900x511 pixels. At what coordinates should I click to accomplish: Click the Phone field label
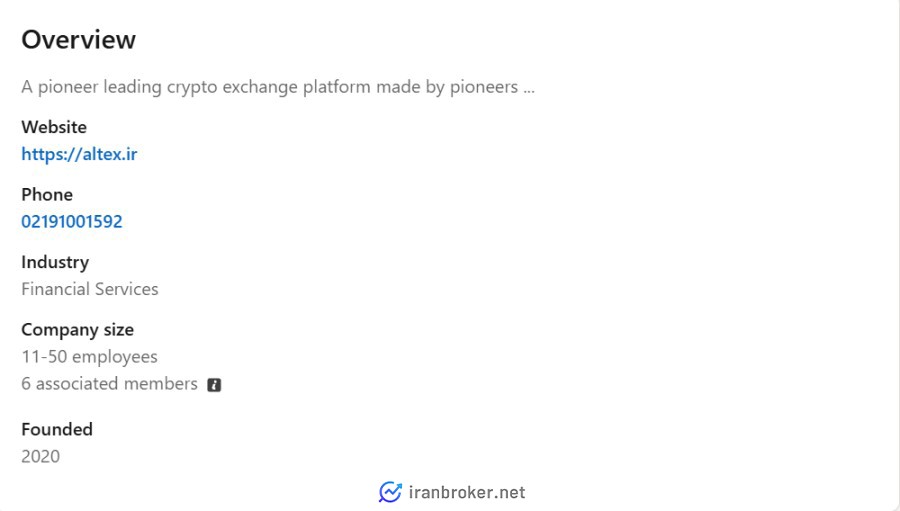point(47,194)
